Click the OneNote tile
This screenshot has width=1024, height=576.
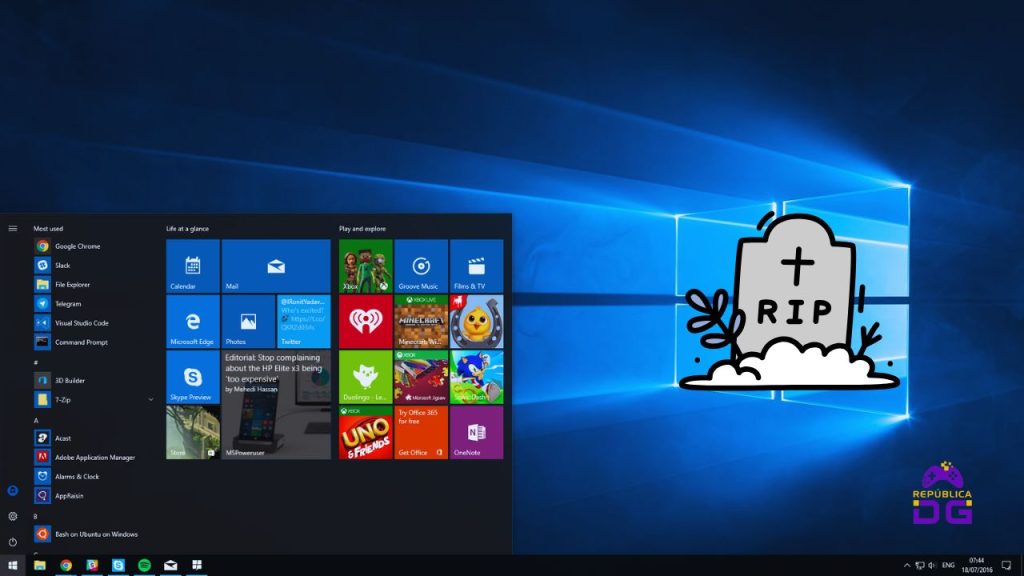point(476,432)
